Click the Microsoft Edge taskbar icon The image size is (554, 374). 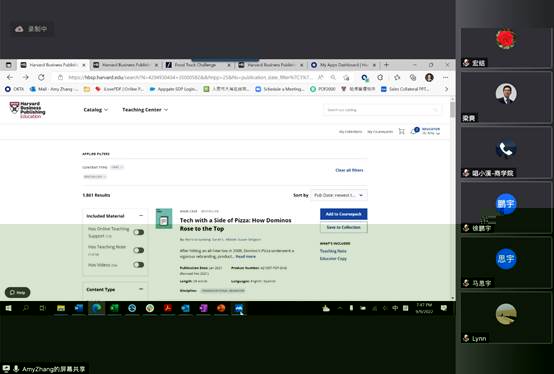tap(96, 308)
